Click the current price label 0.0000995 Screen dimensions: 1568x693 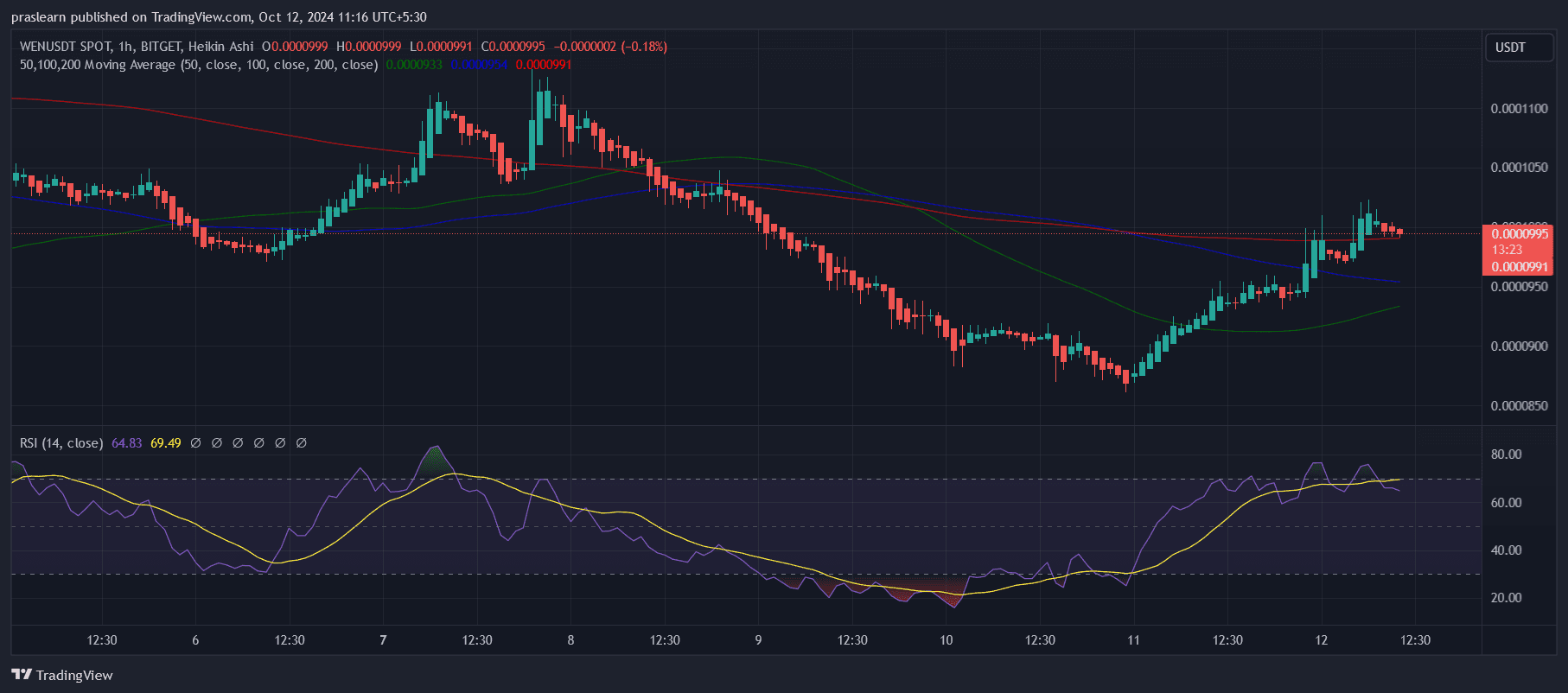(1520, 234)
